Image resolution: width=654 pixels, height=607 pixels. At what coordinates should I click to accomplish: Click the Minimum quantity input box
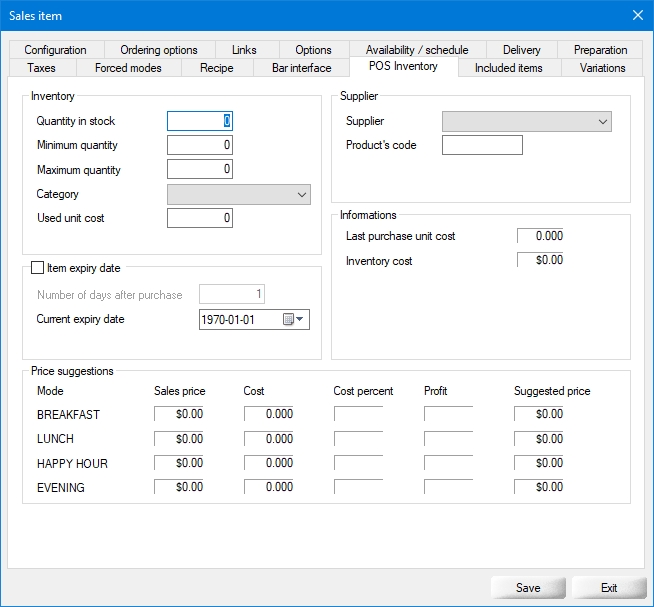[x=200, y=146]
